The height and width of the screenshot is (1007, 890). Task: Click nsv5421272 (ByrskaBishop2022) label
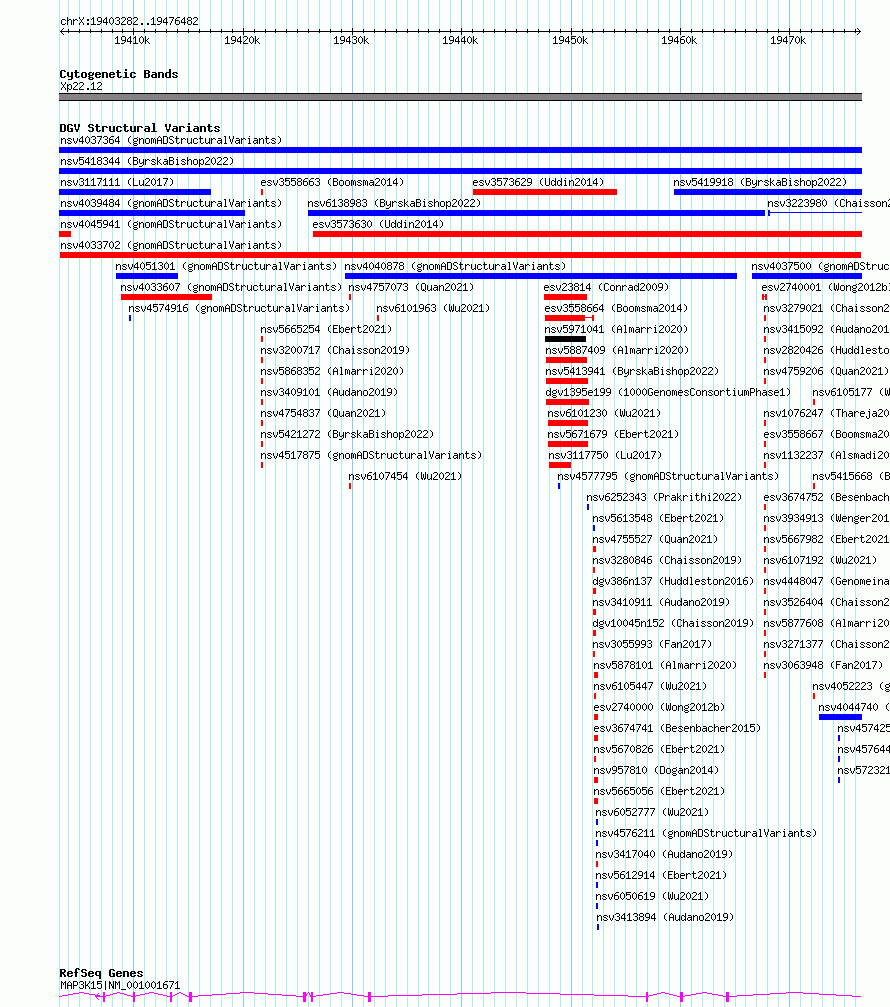point(347,434)
